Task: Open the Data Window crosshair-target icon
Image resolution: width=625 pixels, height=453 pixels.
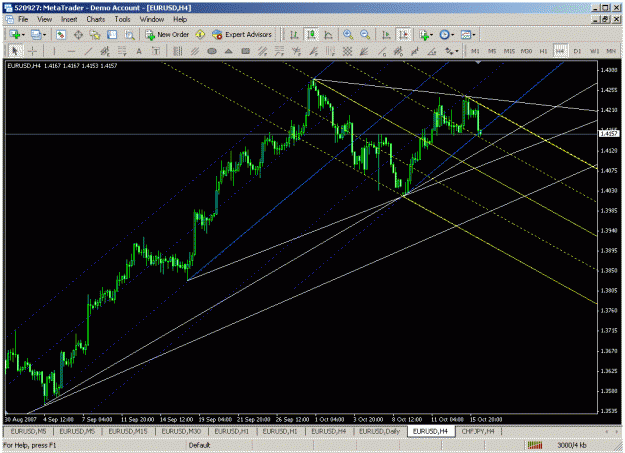Action: (x=78, y=35)
